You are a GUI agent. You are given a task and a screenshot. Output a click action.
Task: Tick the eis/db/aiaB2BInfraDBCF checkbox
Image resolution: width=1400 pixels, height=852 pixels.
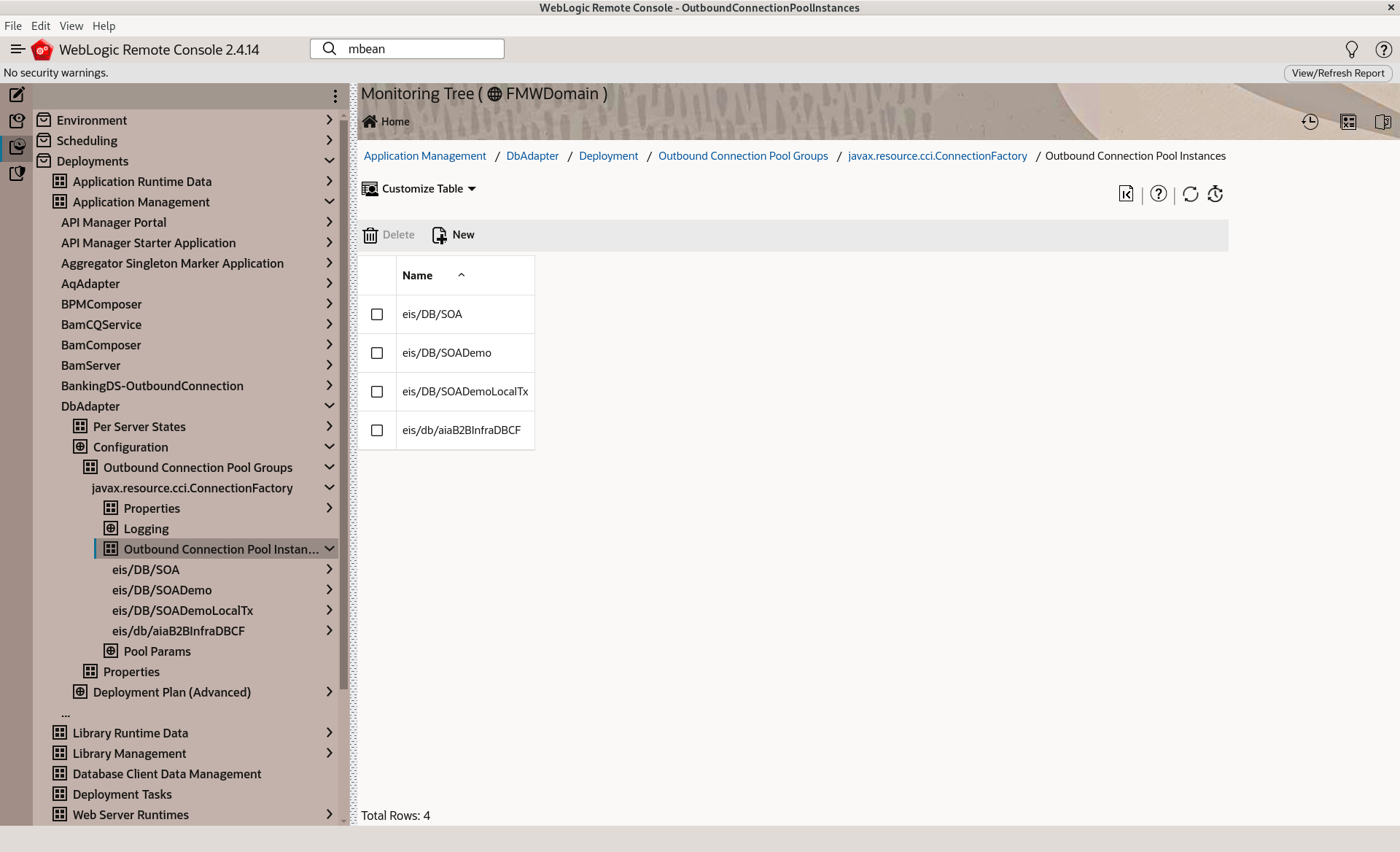(x=377, y=430)
